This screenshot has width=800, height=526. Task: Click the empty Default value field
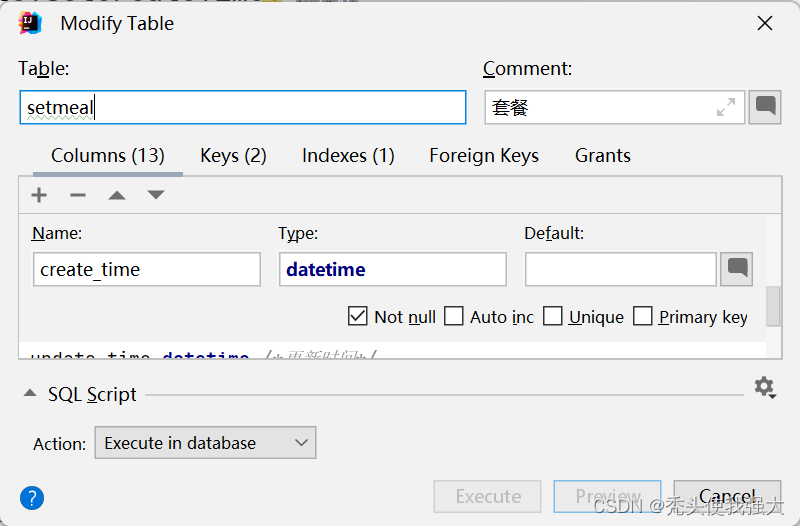(620, 269)
